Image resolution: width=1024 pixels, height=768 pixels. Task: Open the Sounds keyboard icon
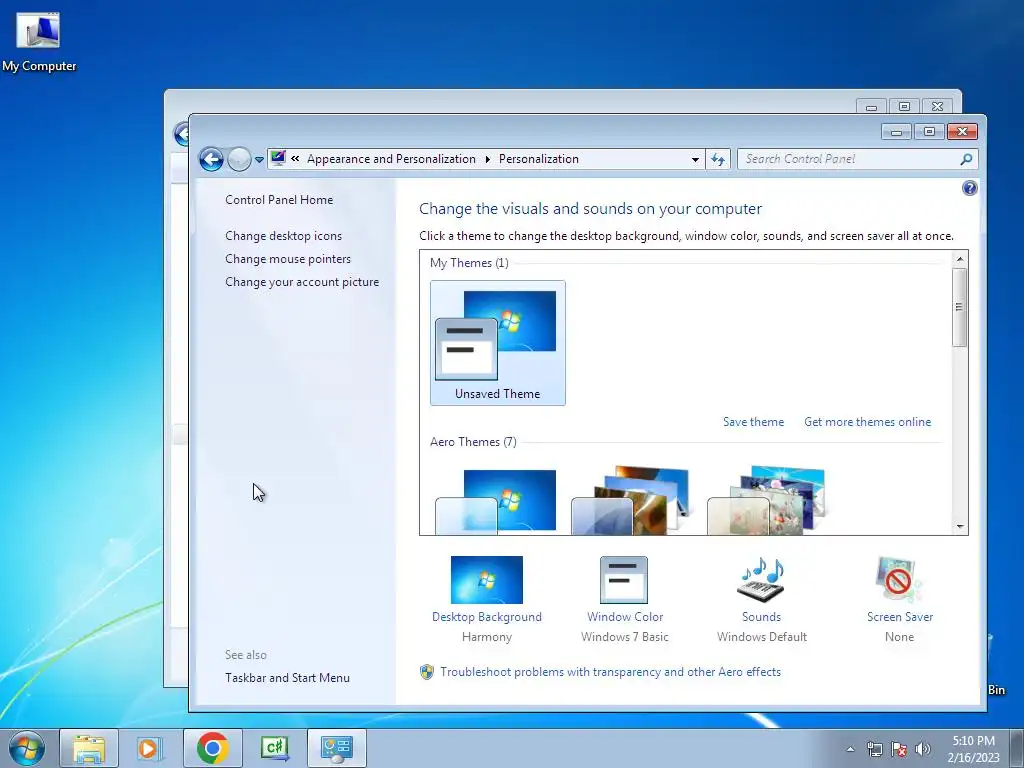tap(761, 580)
